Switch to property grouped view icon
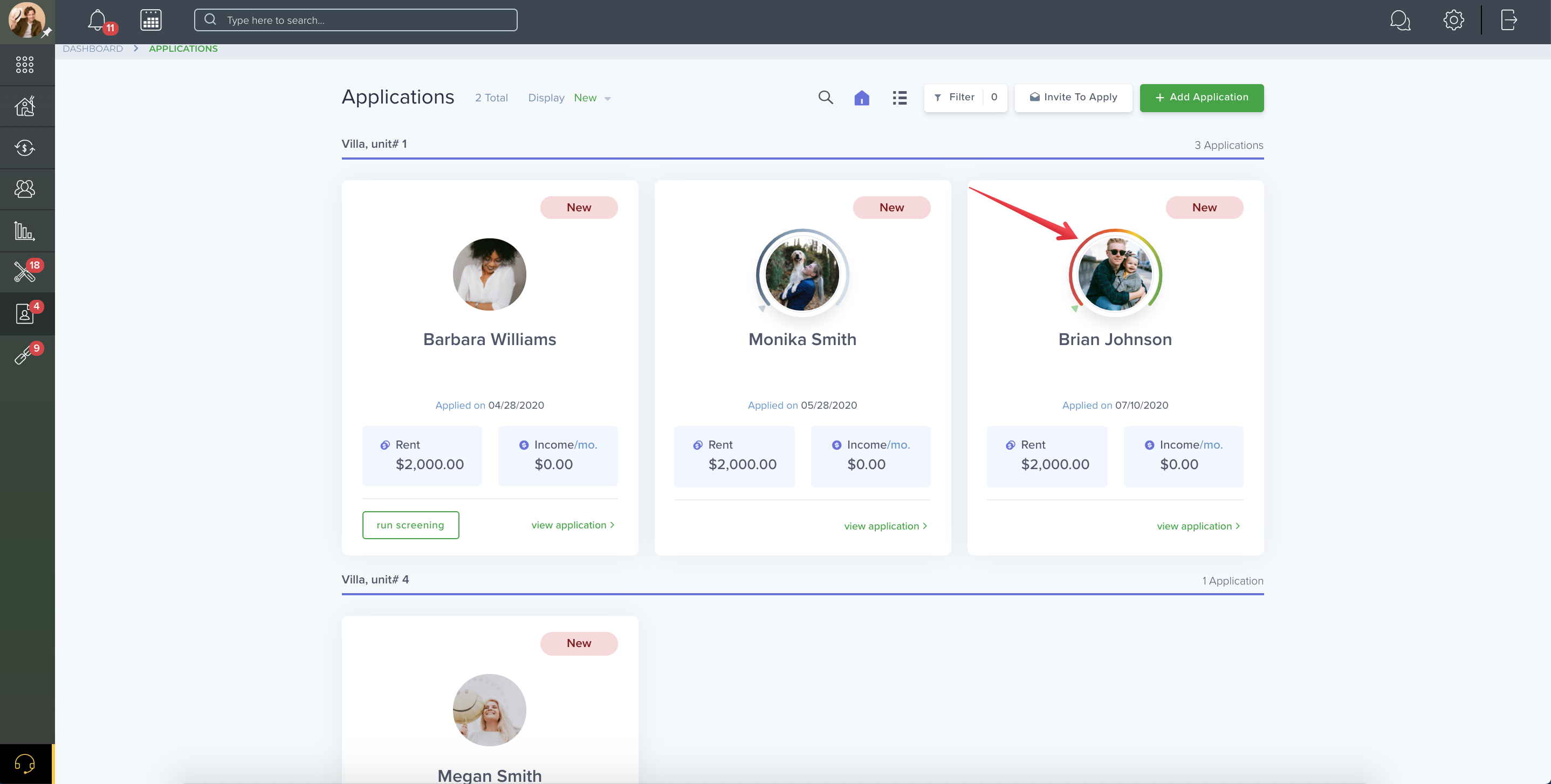 [862, 98]
